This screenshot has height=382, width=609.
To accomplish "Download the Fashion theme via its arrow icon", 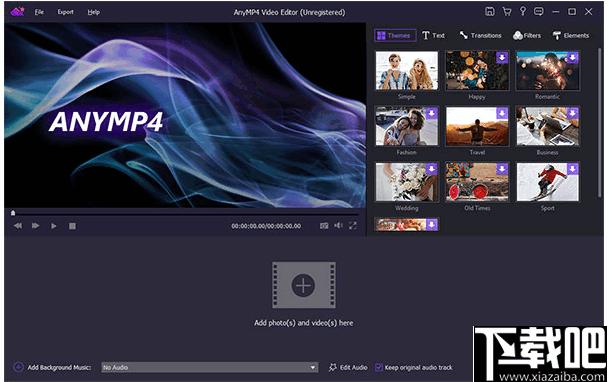I will [432, 113].
